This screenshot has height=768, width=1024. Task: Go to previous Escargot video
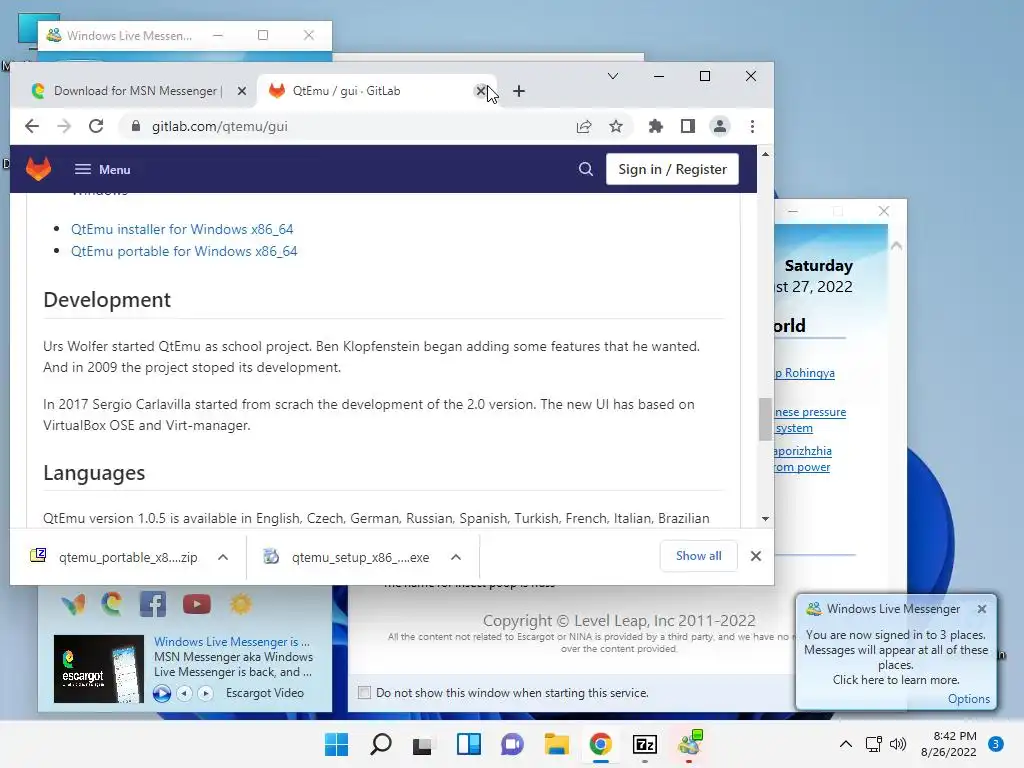[184, 693]
